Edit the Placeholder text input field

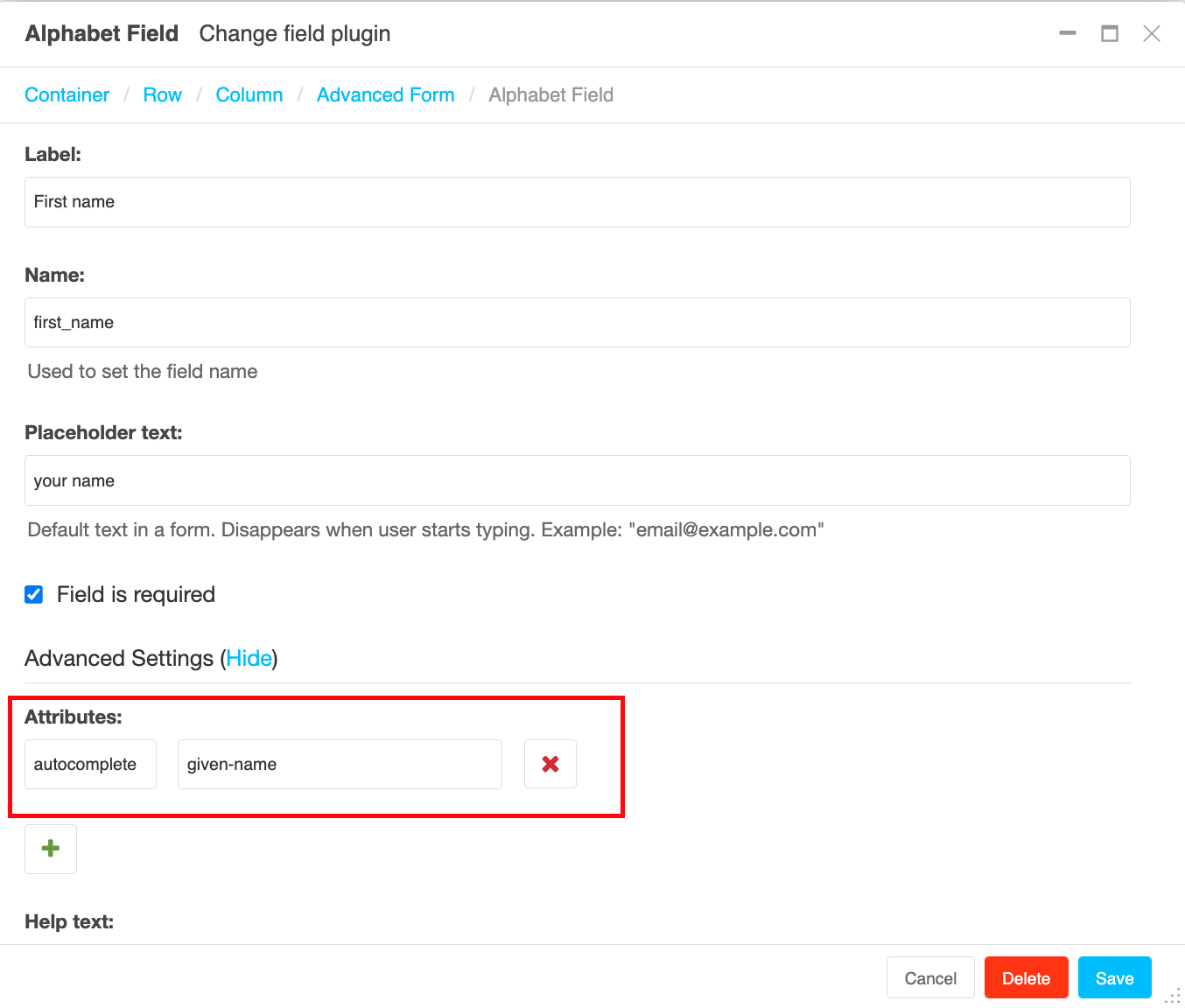578,480
